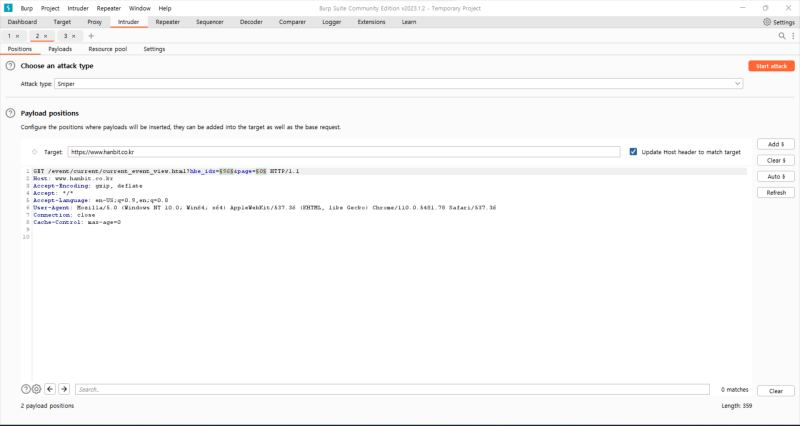Open the Payloads sub-tab
This screenshot has height=426, width=800.
click(60, 49)
